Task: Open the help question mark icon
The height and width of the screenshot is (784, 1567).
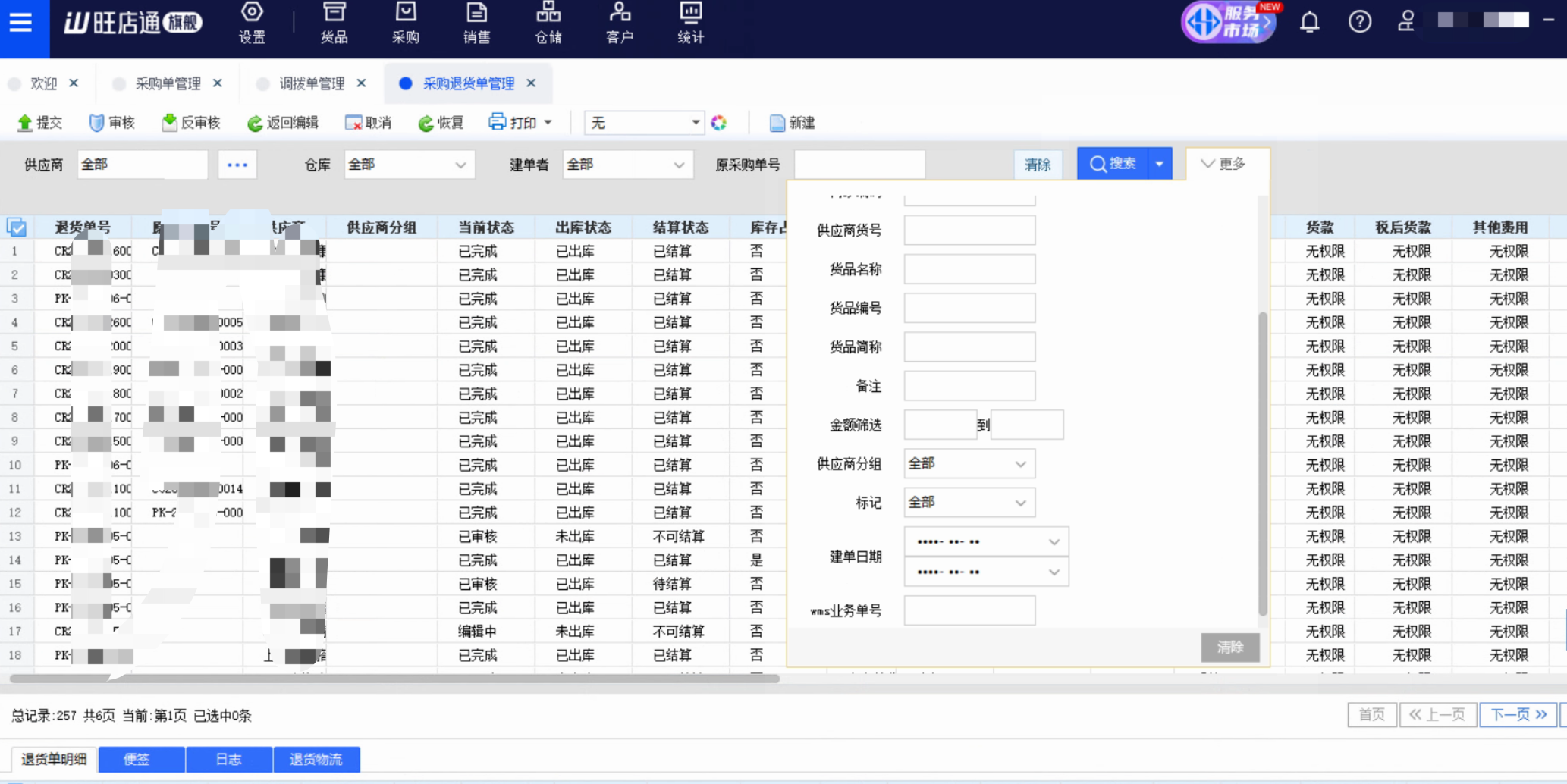Action: click(1359, 22)
